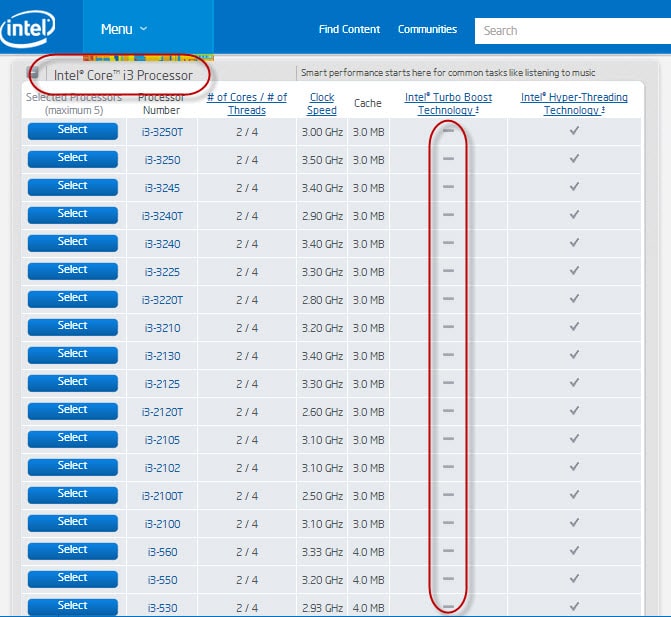The height and width of the screenshot is (617, 671).
Task: Open the Intel Hyper-Threading Technology header link
Action: pyautogui.click(x=574, y=104)
